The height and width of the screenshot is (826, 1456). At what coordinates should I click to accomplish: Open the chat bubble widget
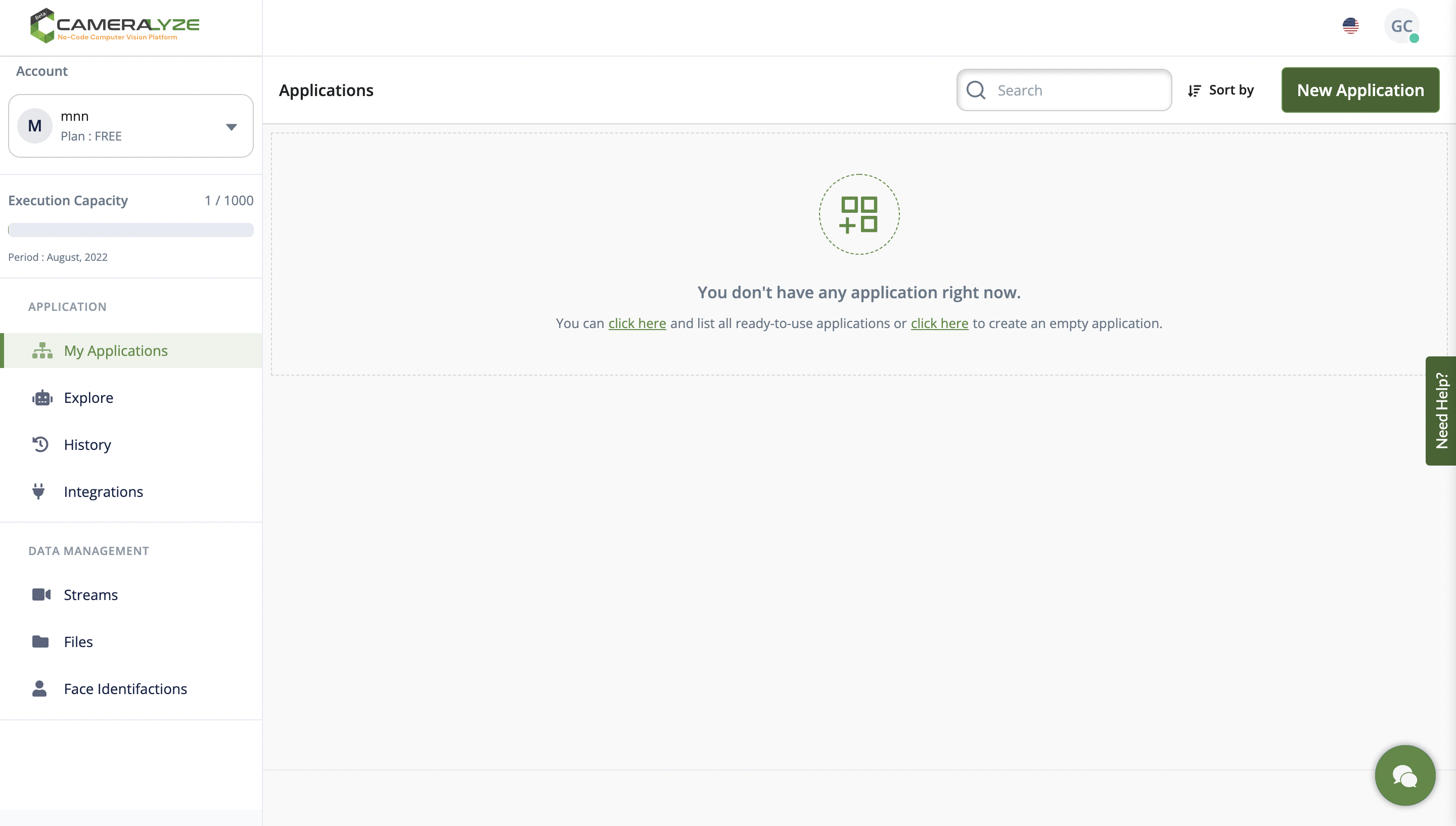(x=1404, y=775)
